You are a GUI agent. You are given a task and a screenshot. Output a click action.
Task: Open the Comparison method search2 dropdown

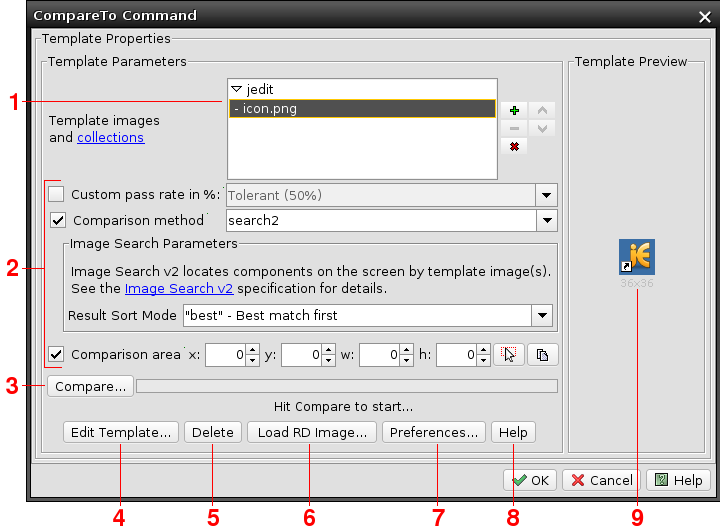point(546,220)
